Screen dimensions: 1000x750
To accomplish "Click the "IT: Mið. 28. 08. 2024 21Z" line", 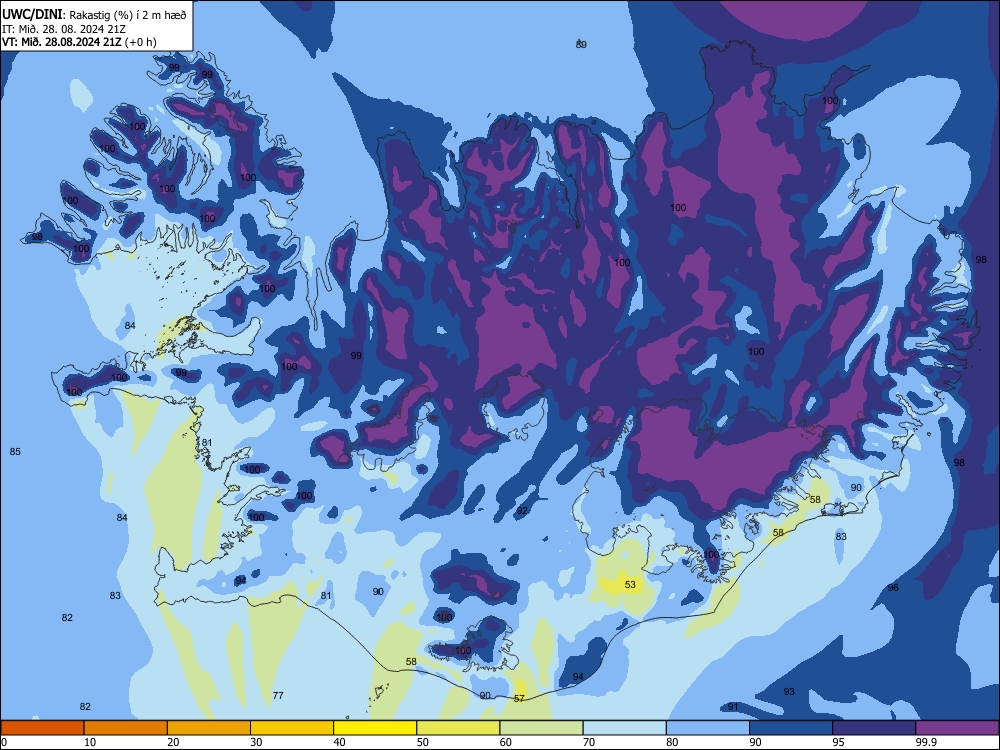I will tap(66, 29).
